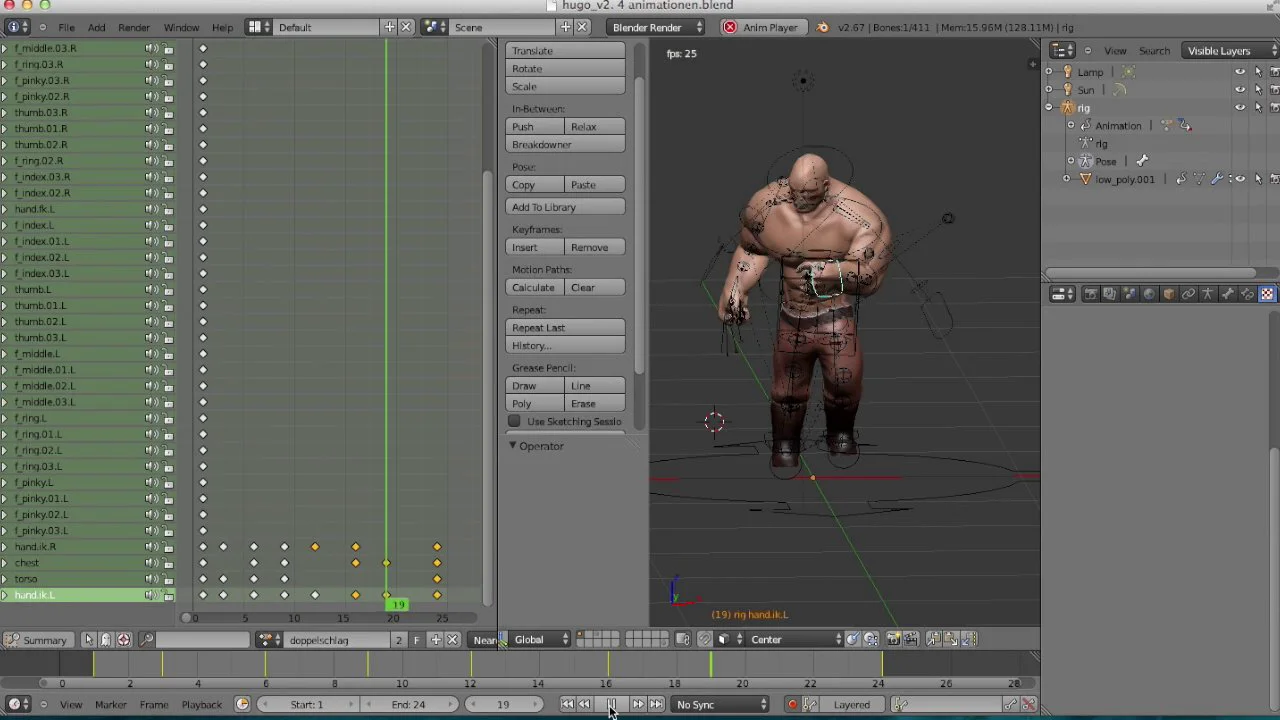Open the No Sync dropdown
This screenshot has width=1280, height=720.
tap(720, 705)
